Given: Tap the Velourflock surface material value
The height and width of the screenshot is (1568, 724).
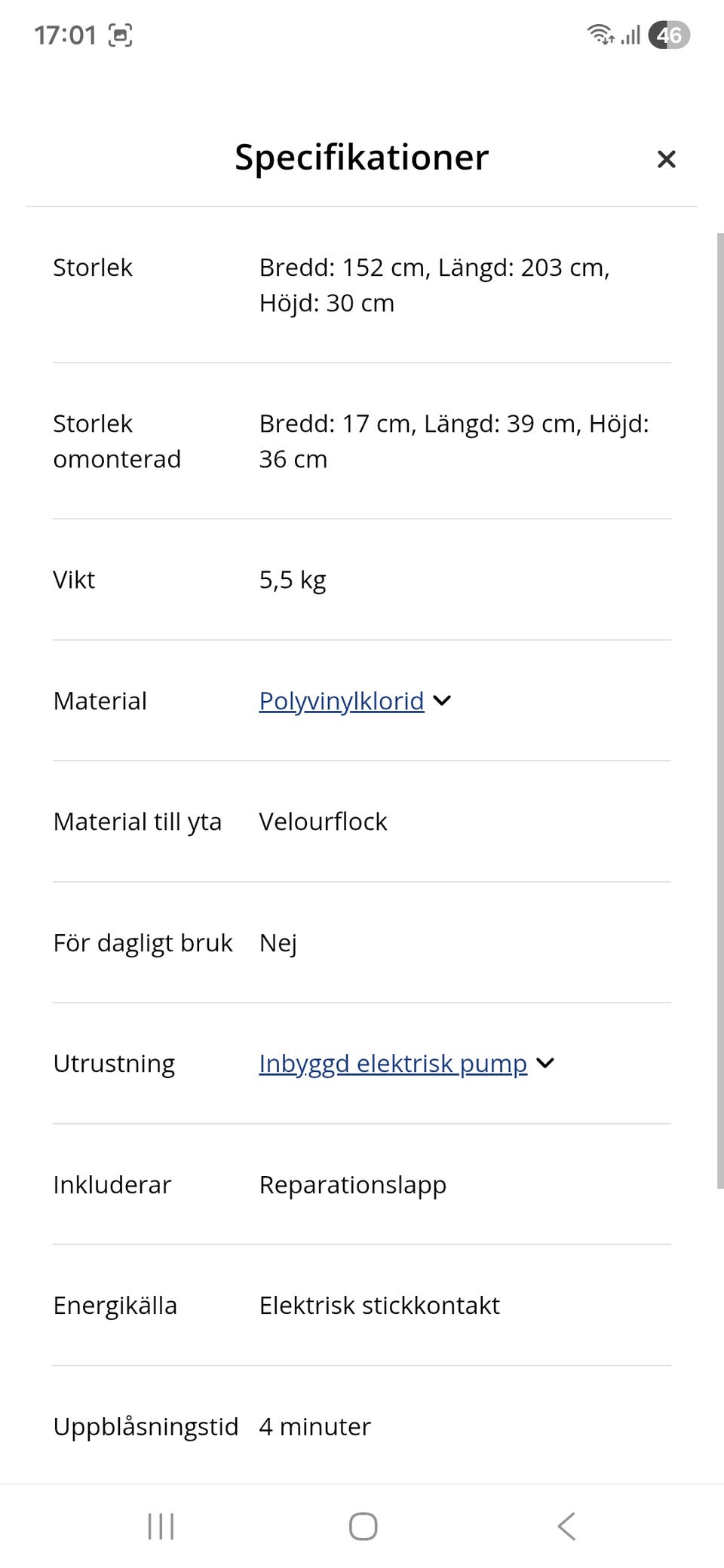Looking at the screenshot, I should click(323, 822).
